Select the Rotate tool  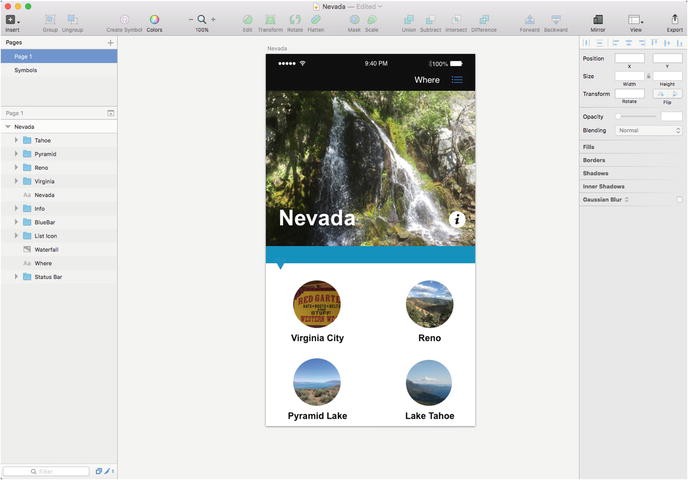click(295, 19)
